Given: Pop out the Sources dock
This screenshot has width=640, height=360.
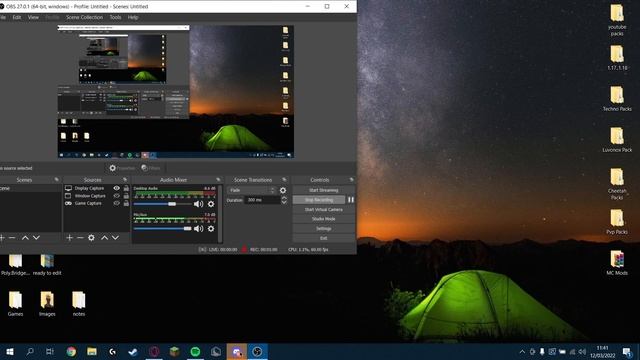Looking at the screenshot, I should [125, 180].
